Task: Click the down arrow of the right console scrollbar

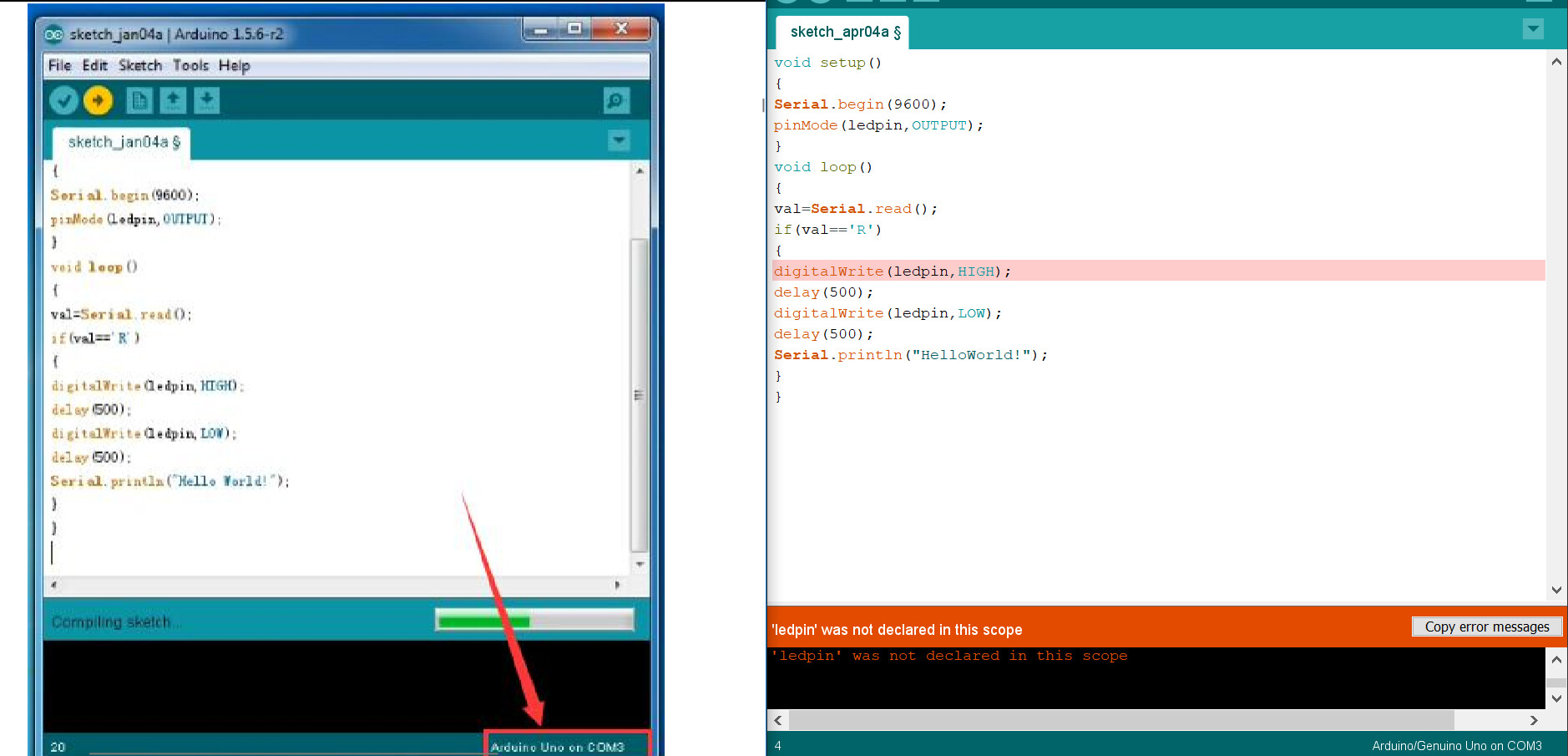Action: coord(1556,698)
